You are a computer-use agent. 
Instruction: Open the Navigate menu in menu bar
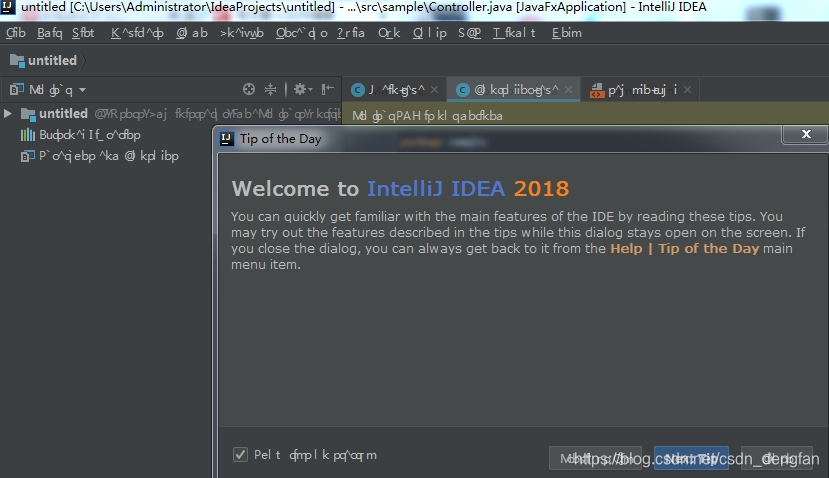click(137, 33)
